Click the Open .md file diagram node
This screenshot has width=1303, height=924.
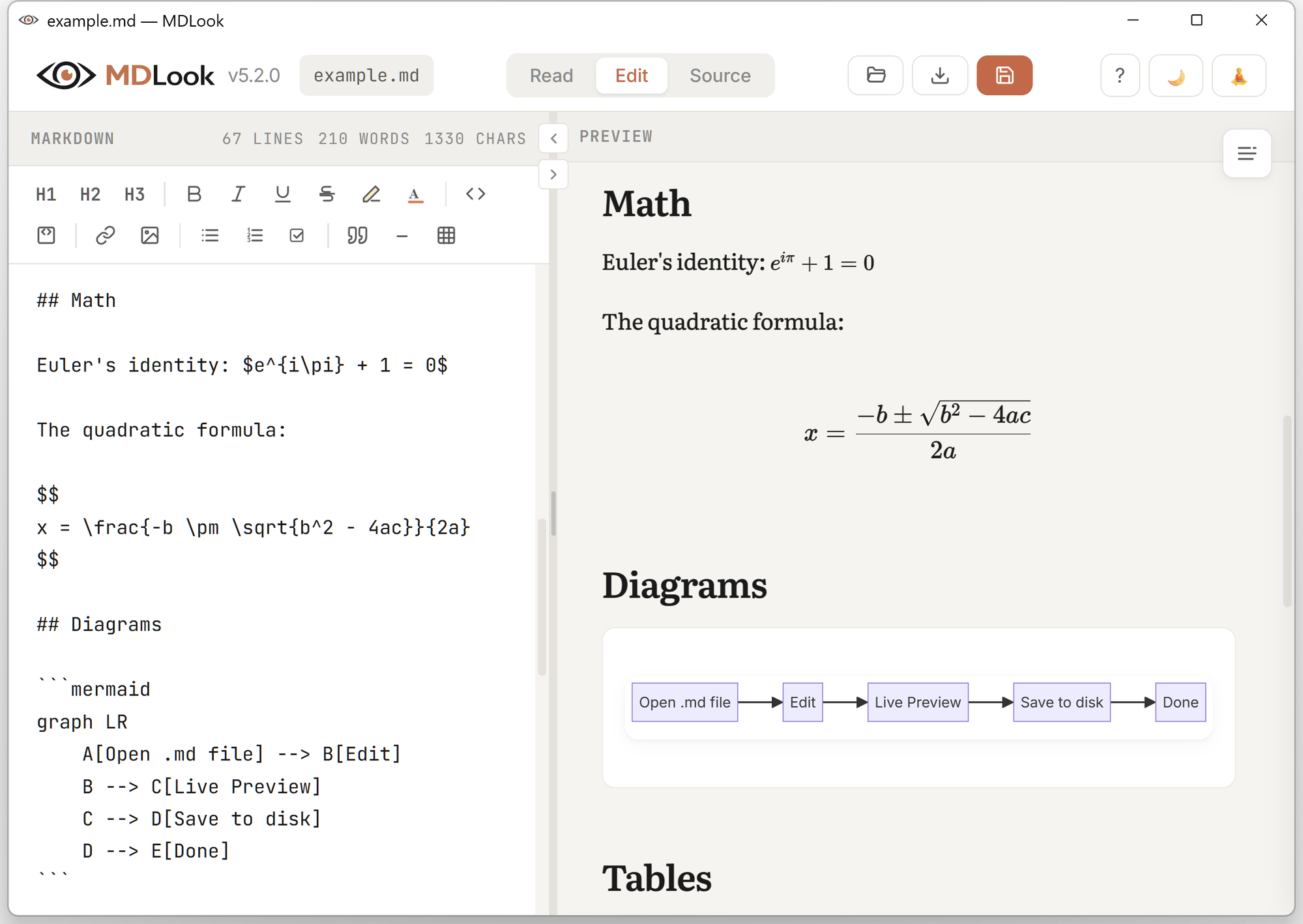684,702
